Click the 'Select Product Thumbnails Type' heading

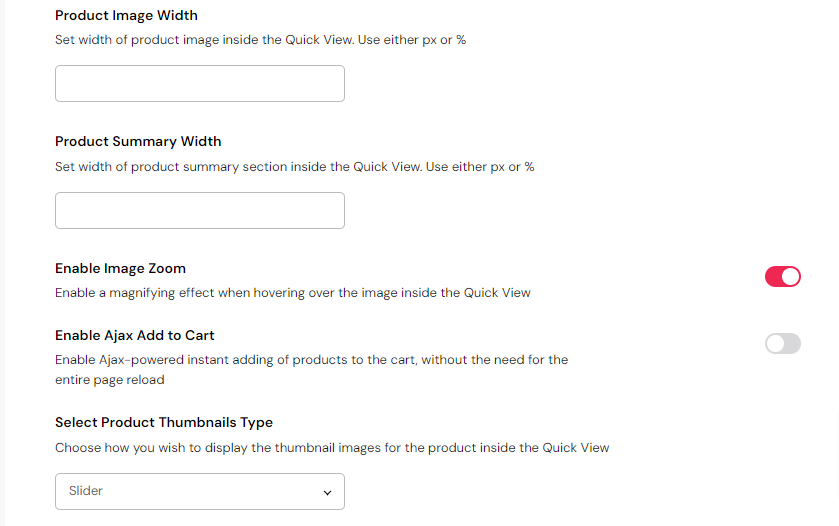pyautogui.click(x=164, y=422)
